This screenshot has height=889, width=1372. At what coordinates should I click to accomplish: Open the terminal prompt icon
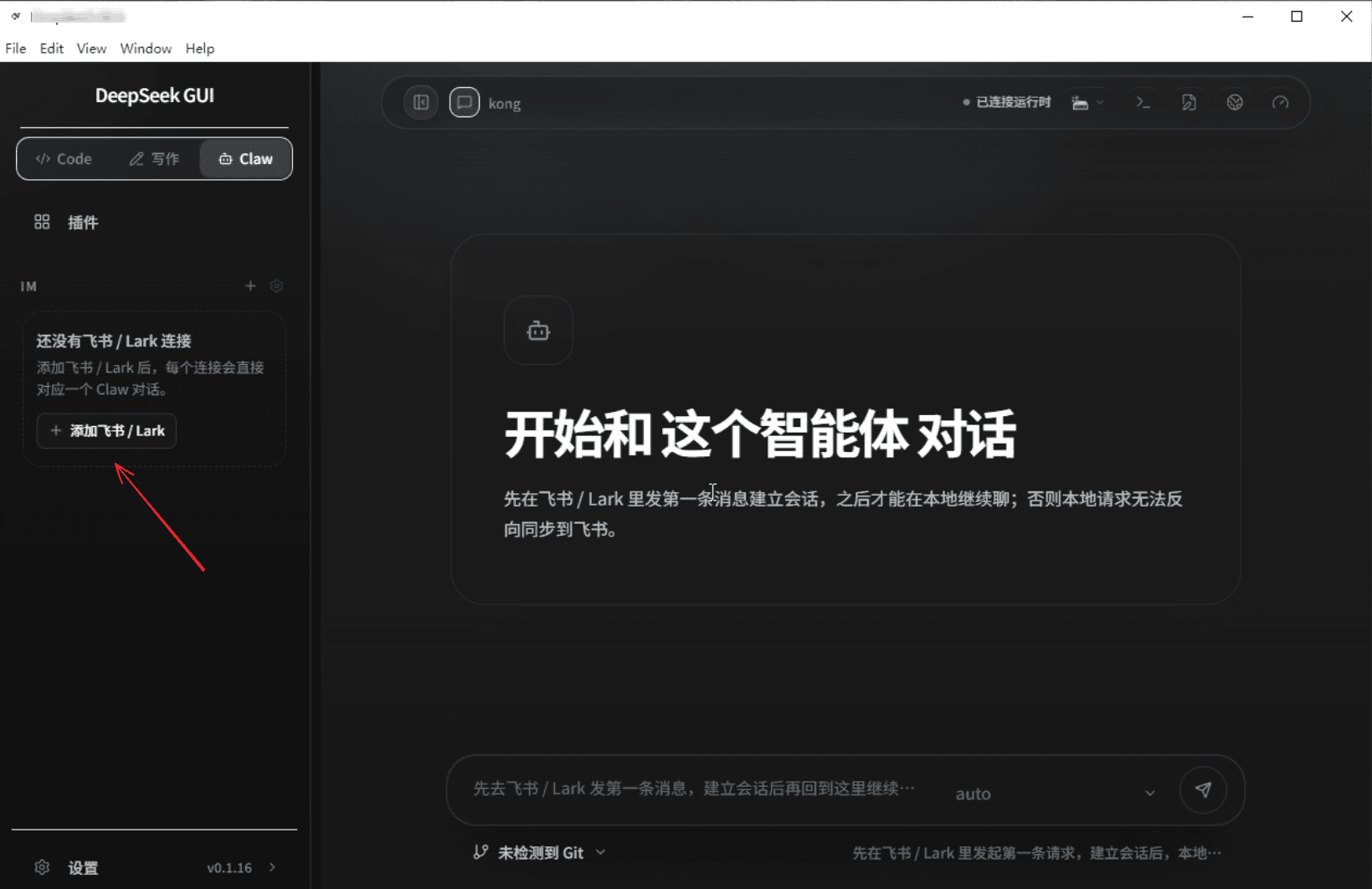(x=1143, y=102)
